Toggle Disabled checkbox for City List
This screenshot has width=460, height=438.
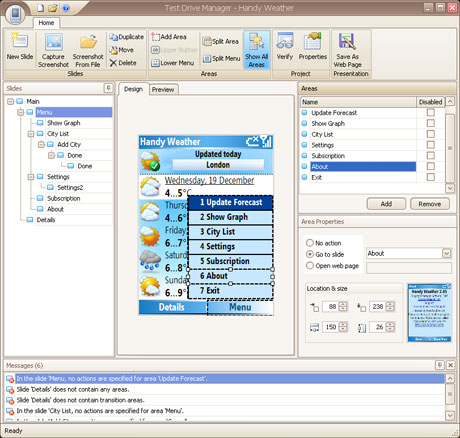tap(431, 134)
